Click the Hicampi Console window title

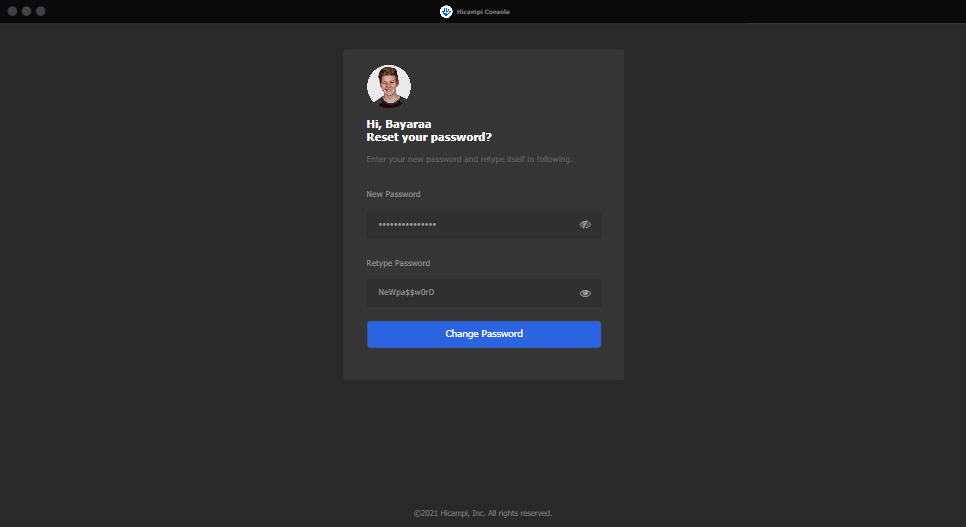click(483, 12)
